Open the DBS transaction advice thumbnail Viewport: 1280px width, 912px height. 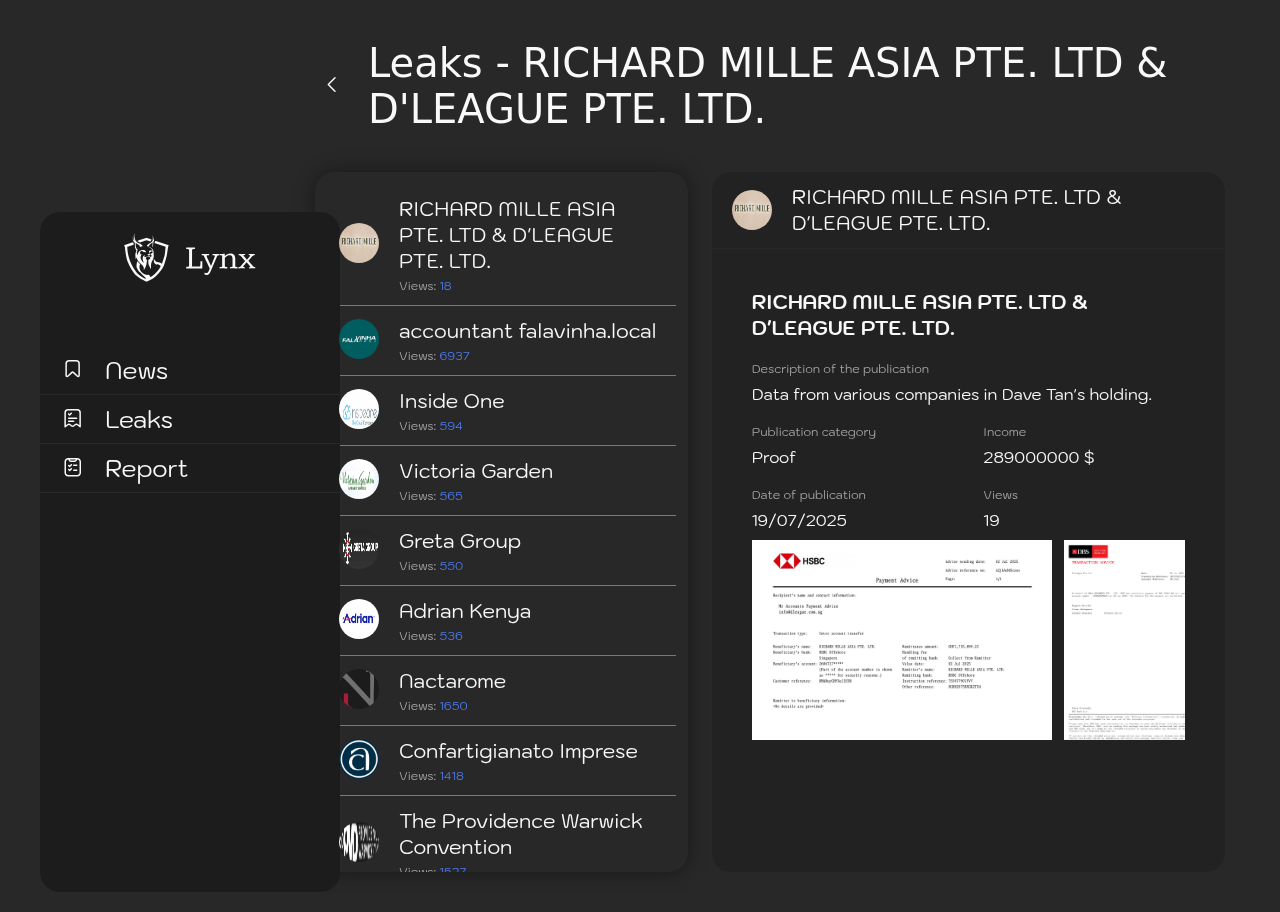click(1124, 640)
